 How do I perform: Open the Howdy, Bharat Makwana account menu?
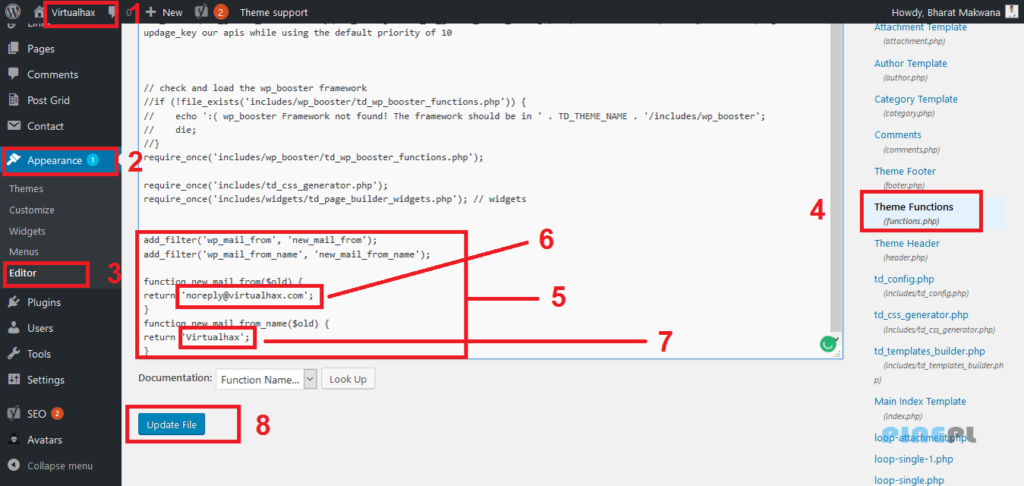coord(945,12)
